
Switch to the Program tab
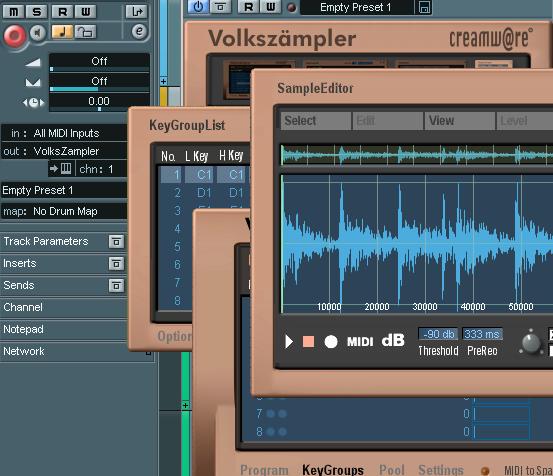tap(264, 470)
